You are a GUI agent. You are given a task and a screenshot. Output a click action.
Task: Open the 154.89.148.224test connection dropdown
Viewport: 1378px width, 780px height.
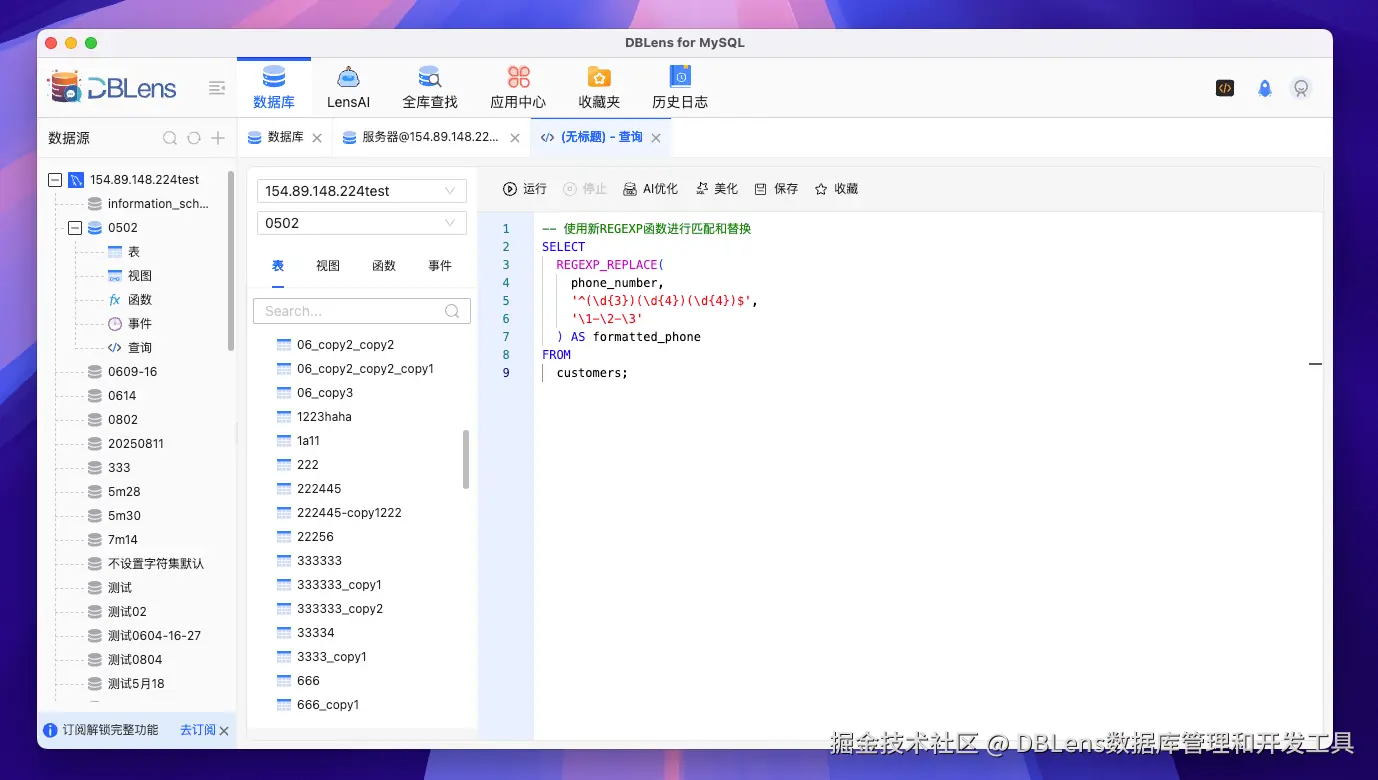click(362, 191)
